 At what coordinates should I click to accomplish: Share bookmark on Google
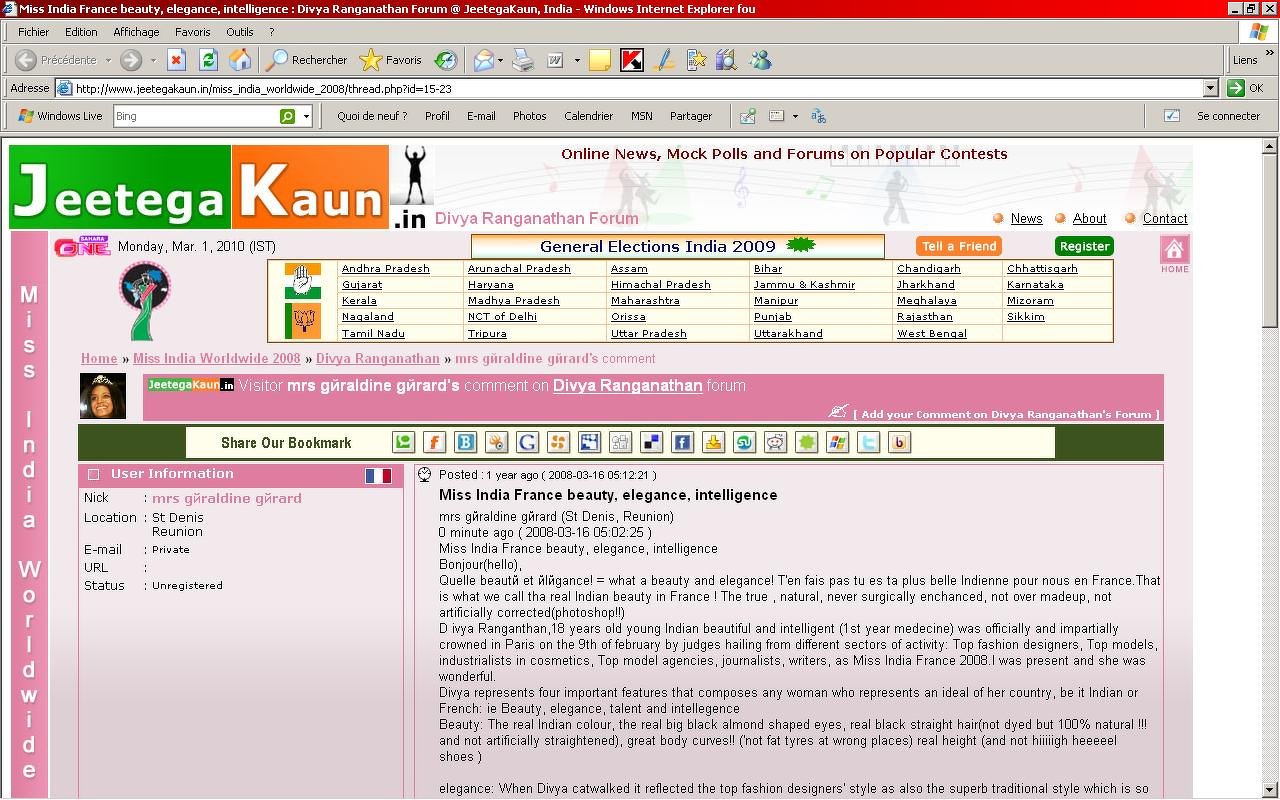[x=527, y=442]
